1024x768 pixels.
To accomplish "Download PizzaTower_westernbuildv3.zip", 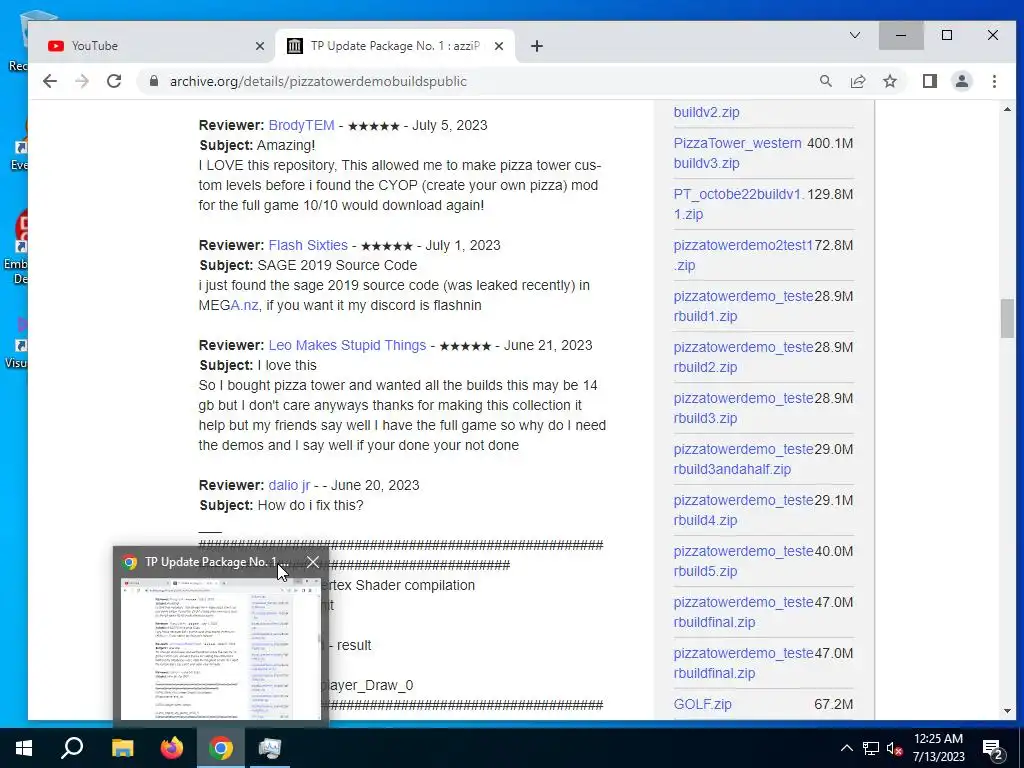I will [x=737, y=153].
